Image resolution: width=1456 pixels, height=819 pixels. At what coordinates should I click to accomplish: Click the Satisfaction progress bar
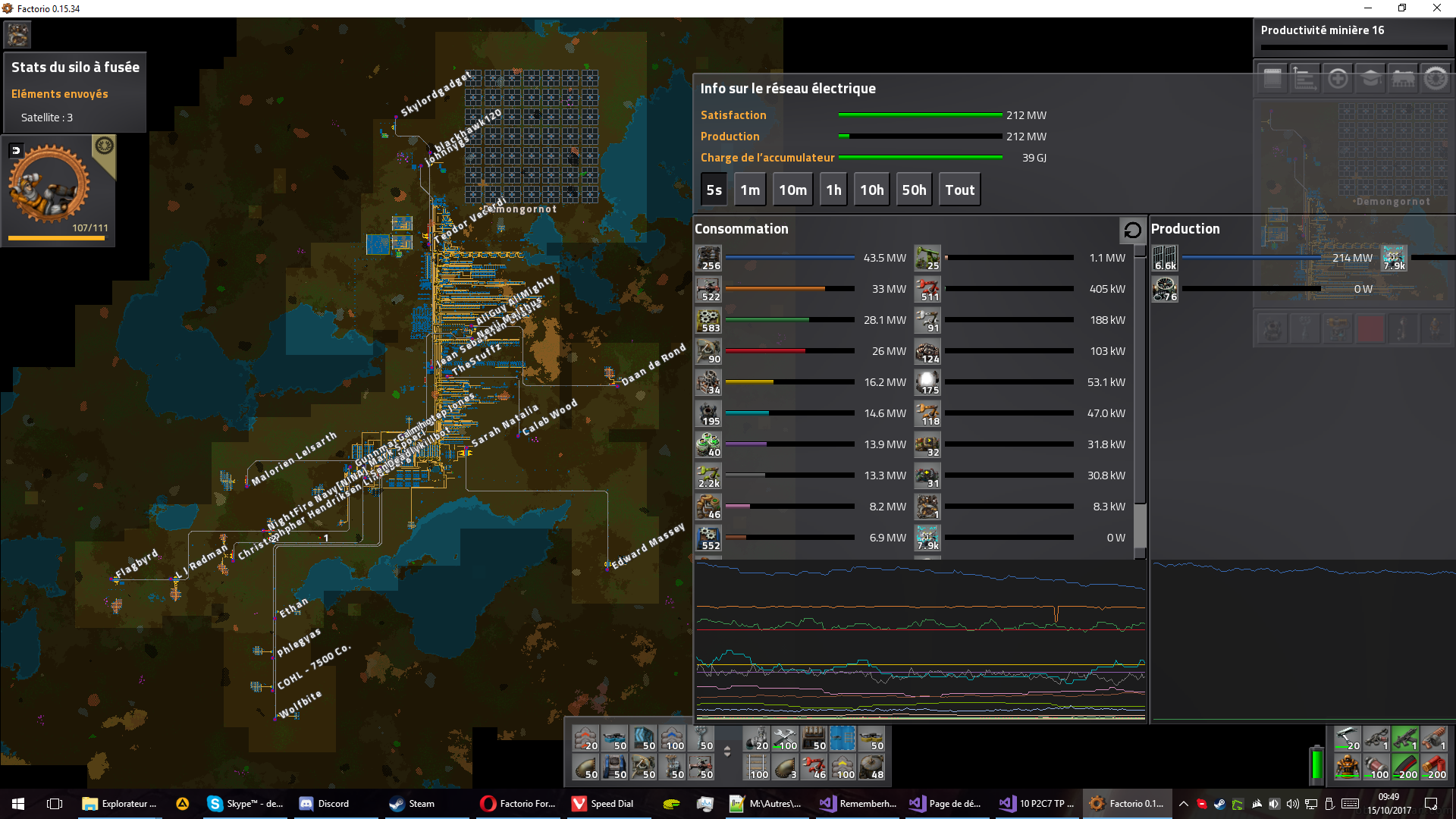[920, 115]
